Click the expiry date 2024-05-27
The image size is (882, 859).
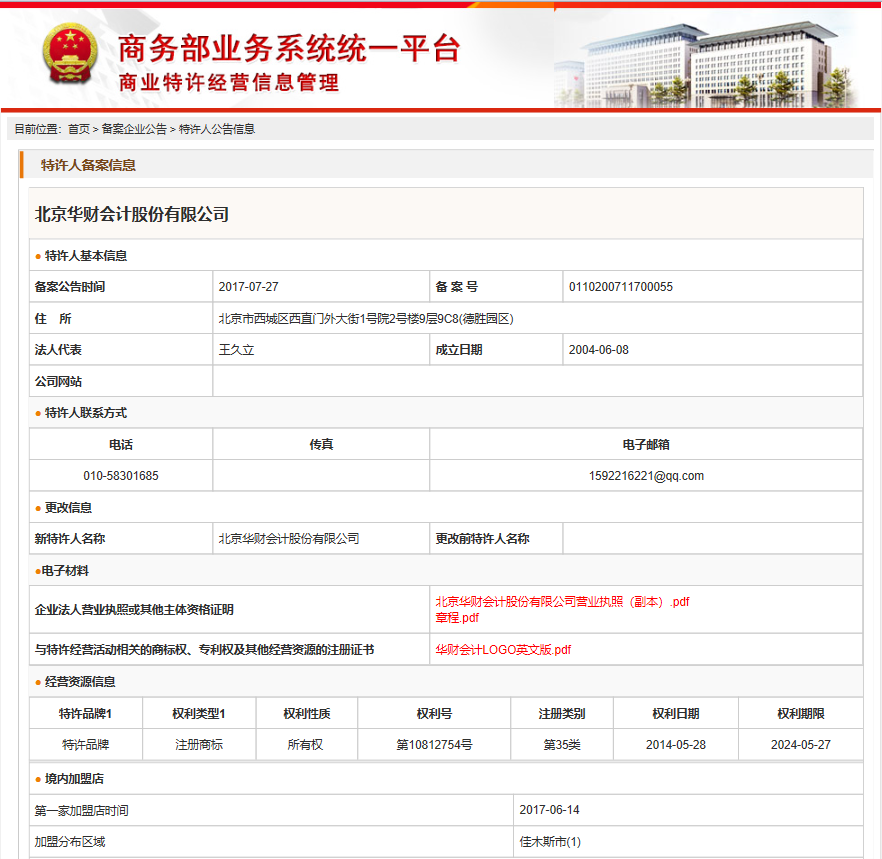[800, 745]
